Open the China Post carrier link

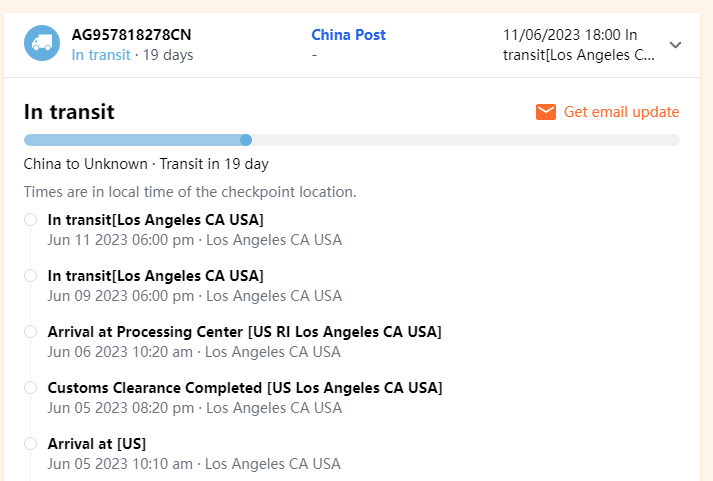(348, 35)
